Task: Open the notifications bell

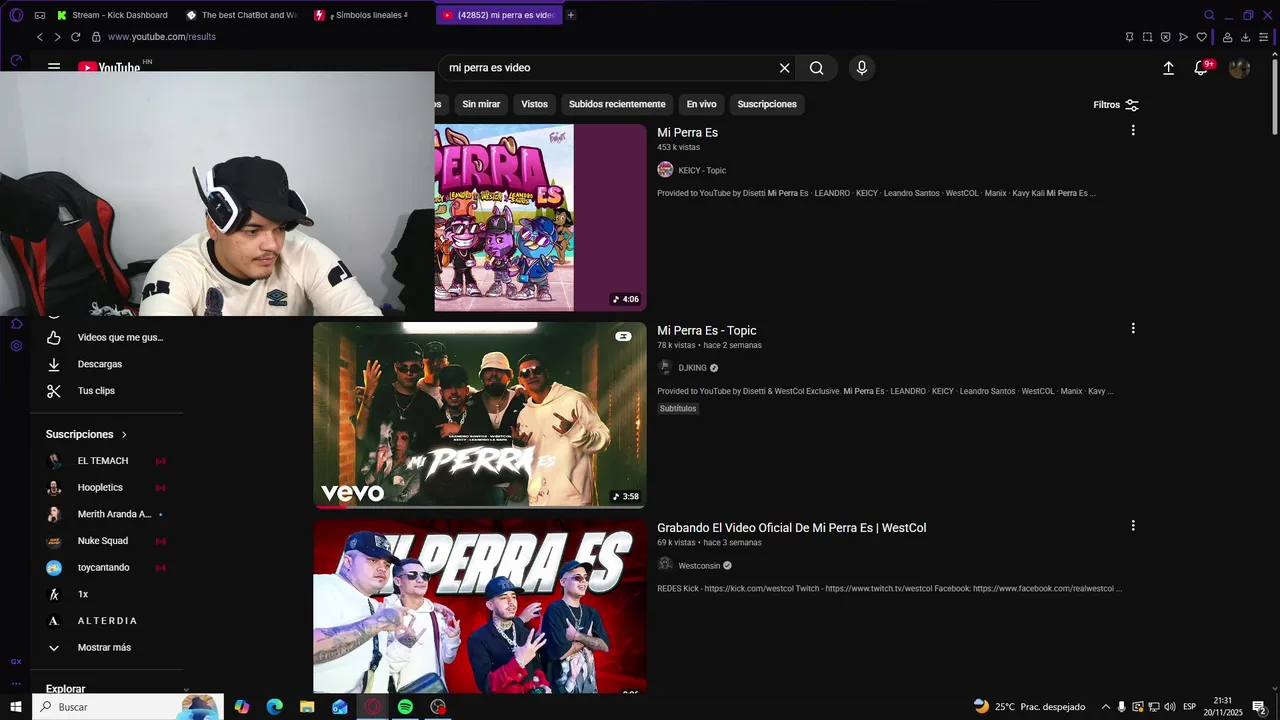Action: click(x=1201, y=68)
